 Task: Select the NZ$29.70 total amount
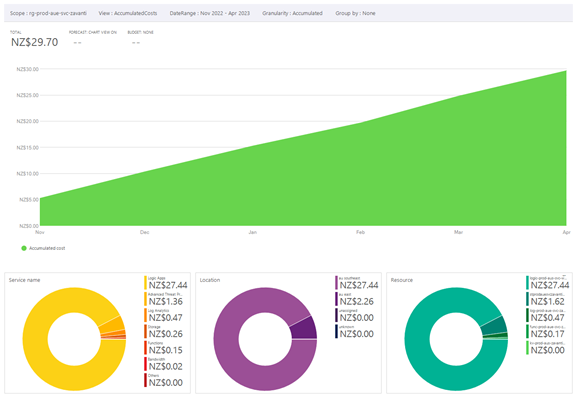(x=35, y=42)
